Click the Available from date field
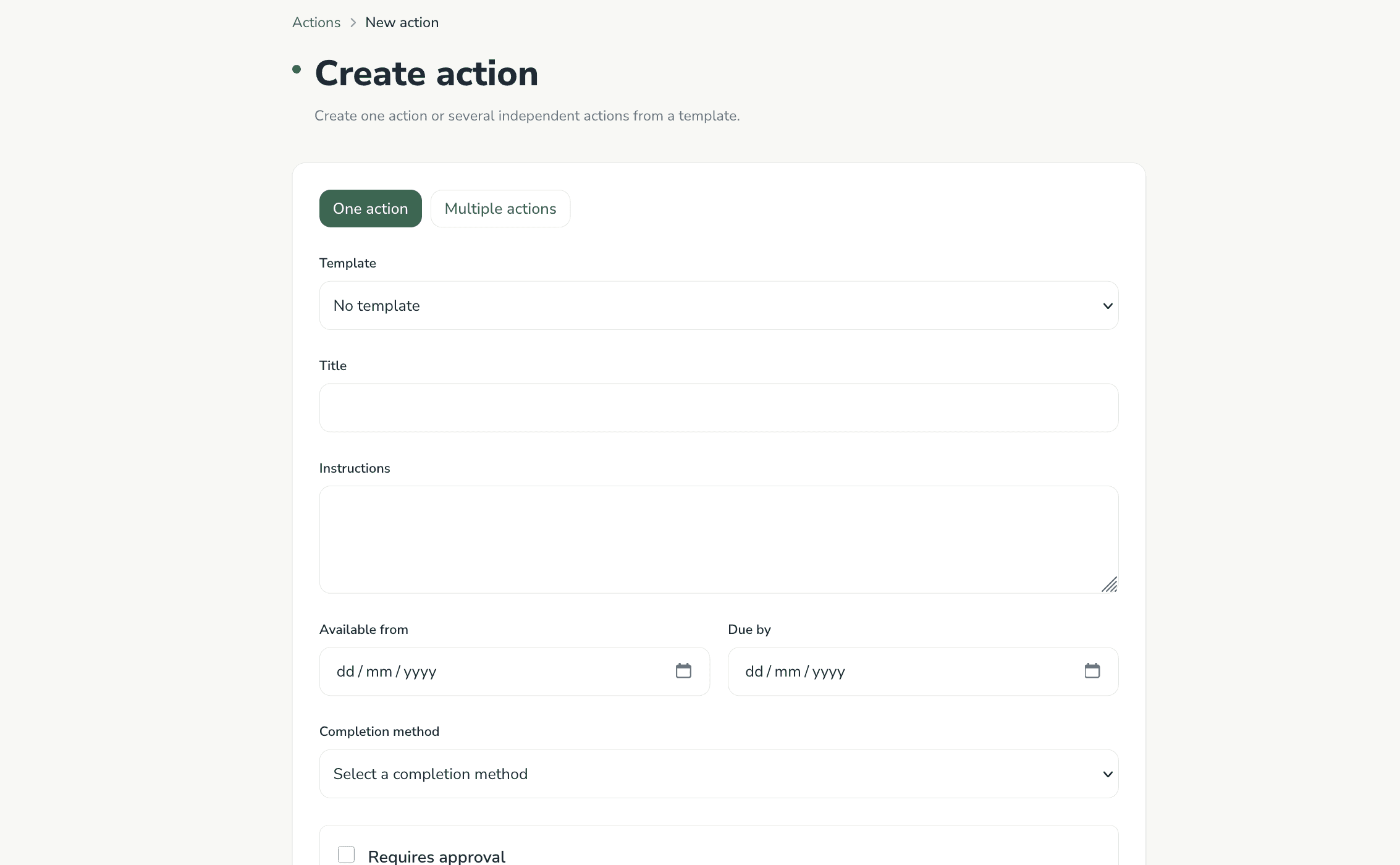1400x865 pixels. 514,672
